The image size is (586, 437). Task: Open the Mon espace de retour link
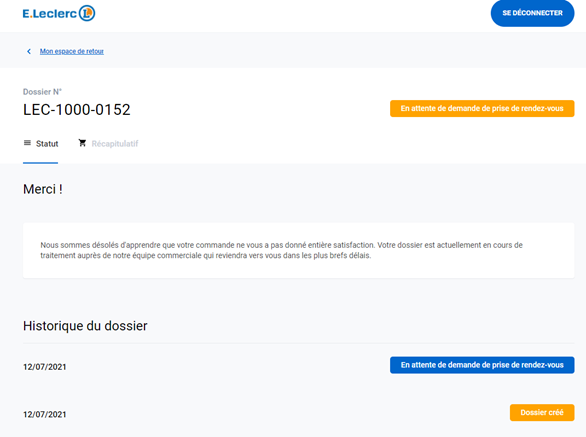coord(72,51)
